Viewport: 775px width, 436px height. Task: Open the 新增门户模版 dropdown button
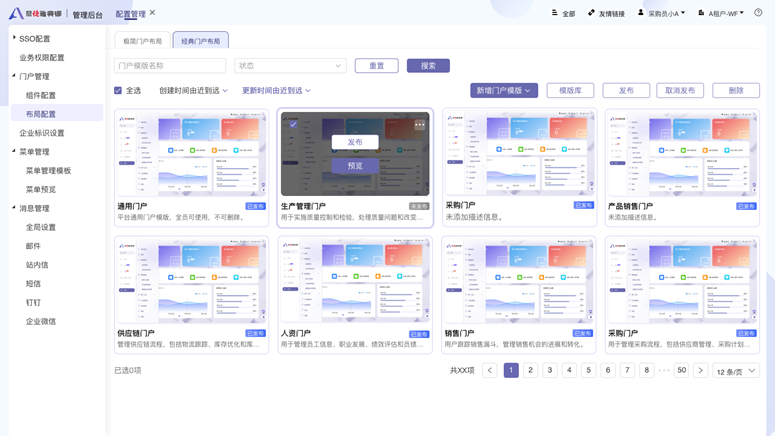[x=504, y=90]
